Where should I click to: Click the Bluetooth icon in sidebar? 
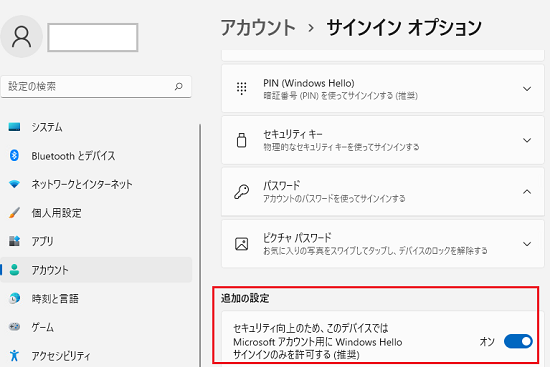pyautogui.click(x=14, y=155)
